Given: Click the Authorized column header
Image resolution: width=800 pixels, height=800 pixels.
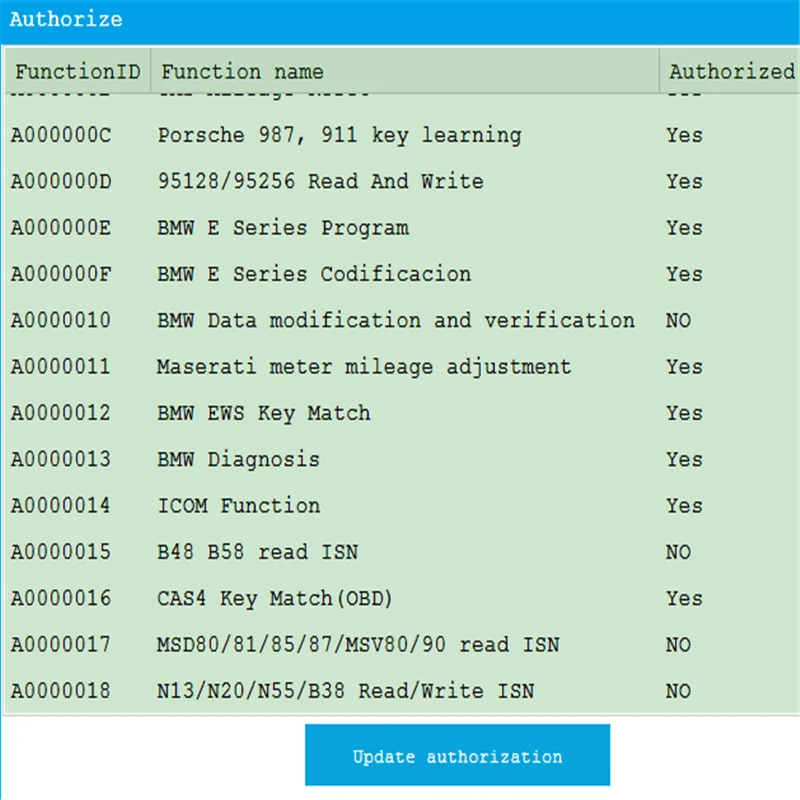Looking at the screenshot, I should pos(730,71).
